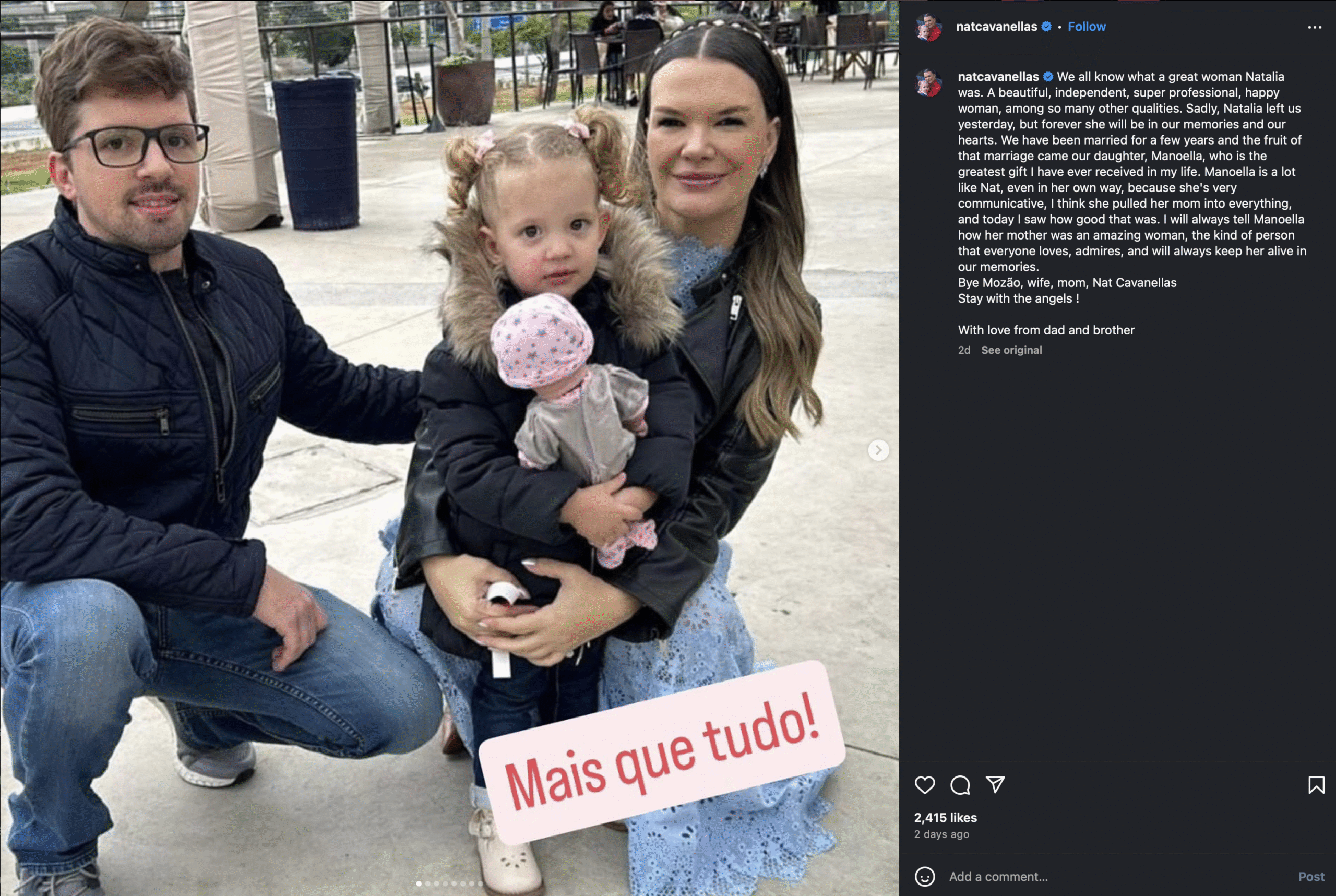Go to next photo in carousel
This screenshot has width=1336, height=896.
pos(878,450)
